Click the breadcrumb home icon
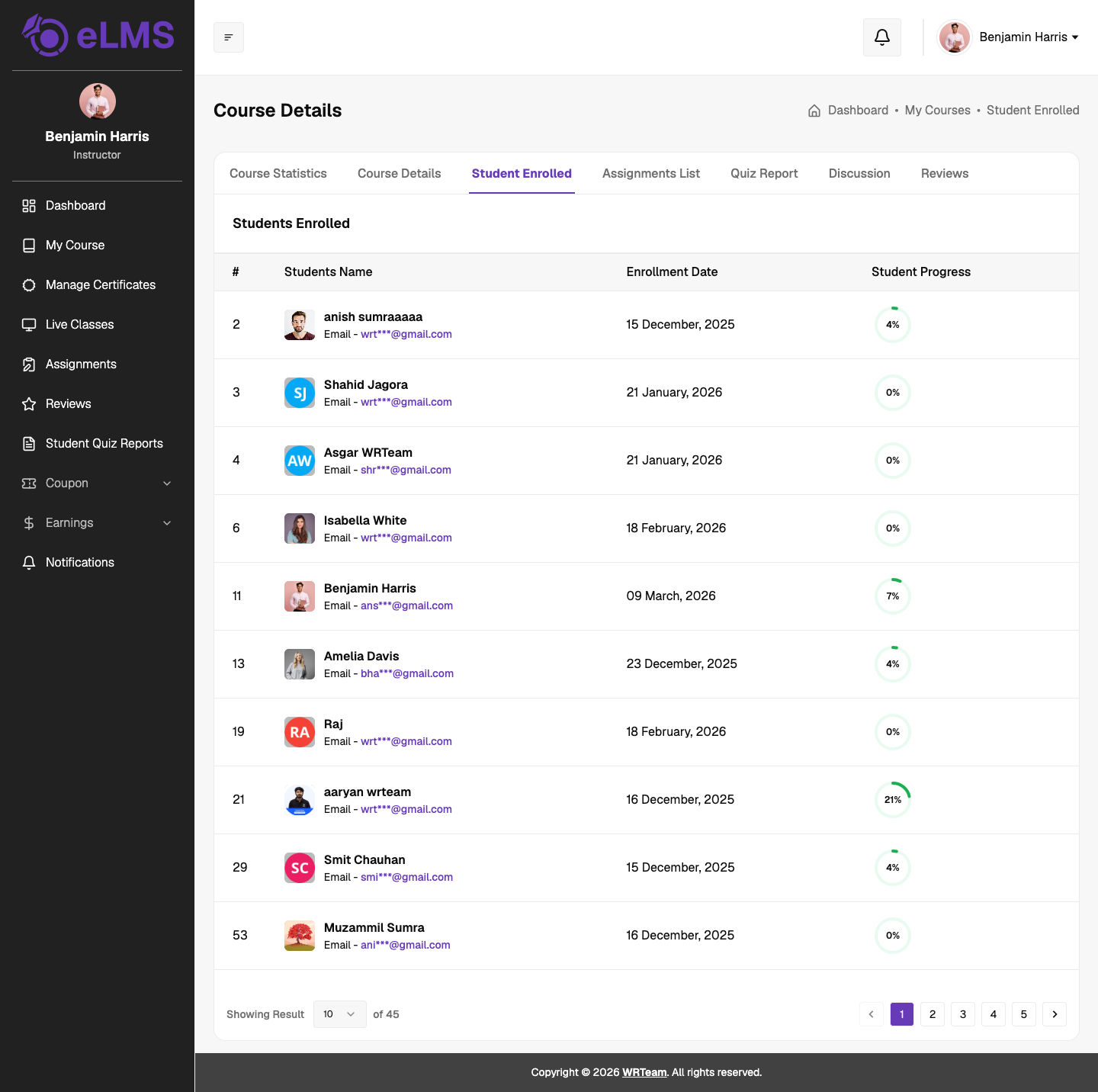The width and height of the screenshot is (1098, 1092). click(814, 111)
